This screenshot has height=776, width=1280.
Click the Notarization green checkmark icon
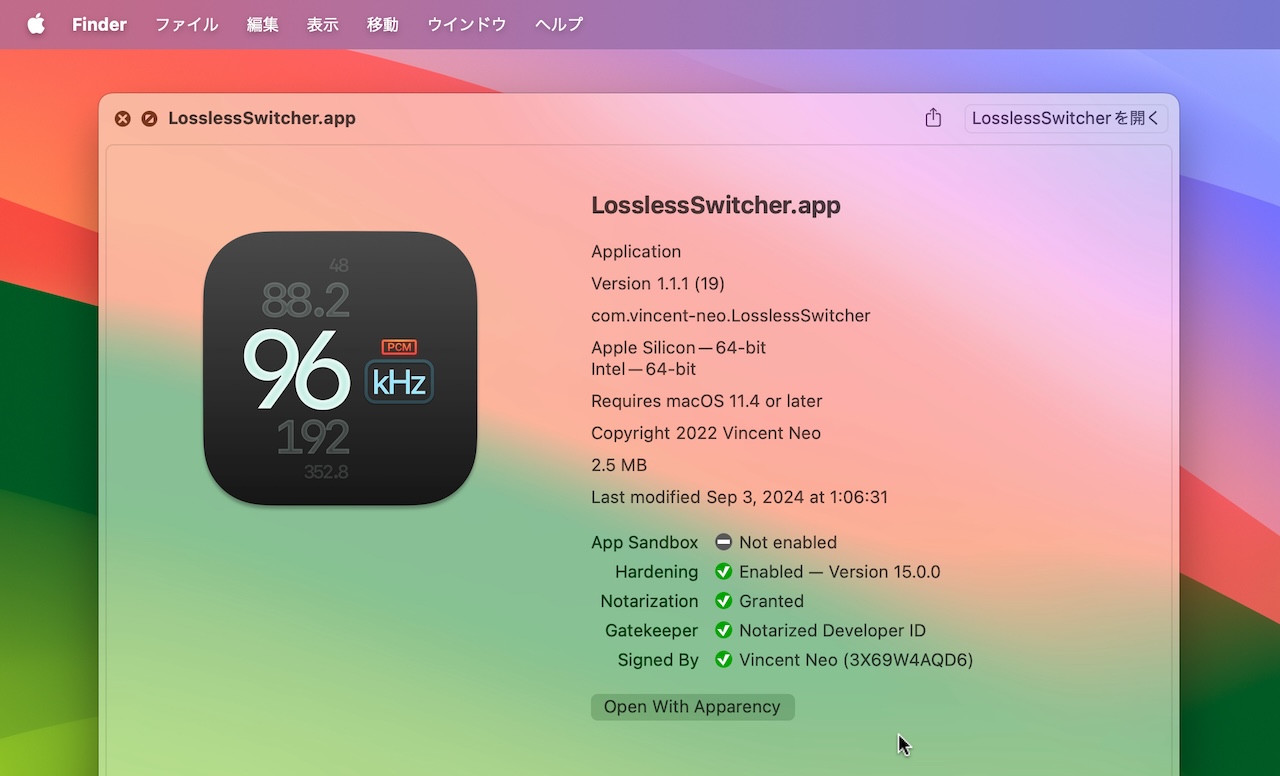coord(723,601)
